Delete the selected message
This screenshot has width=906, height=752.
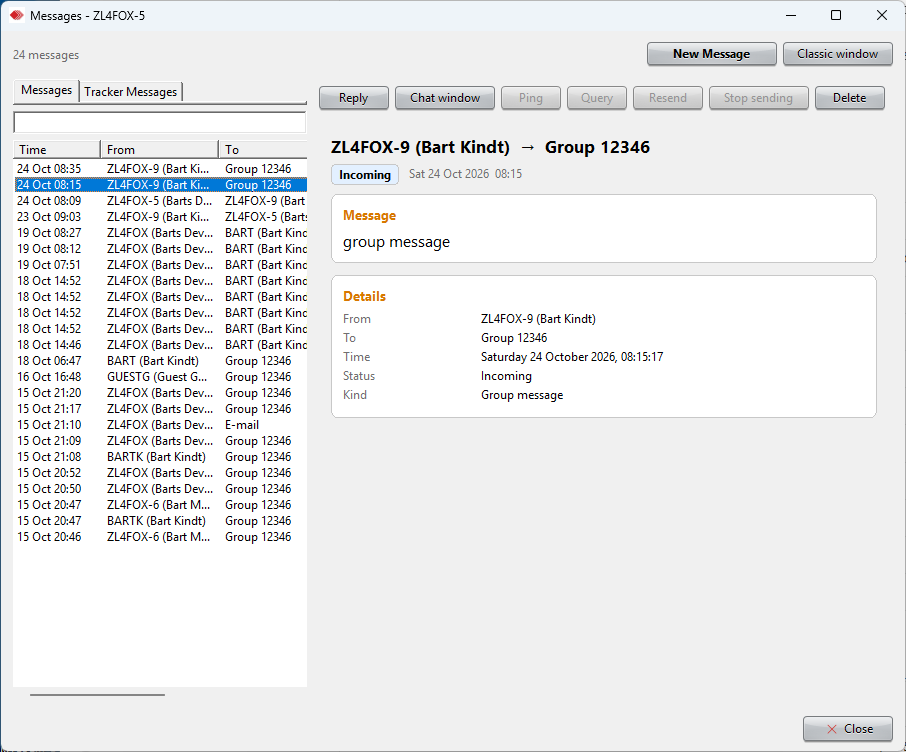(x=849, y=98)
